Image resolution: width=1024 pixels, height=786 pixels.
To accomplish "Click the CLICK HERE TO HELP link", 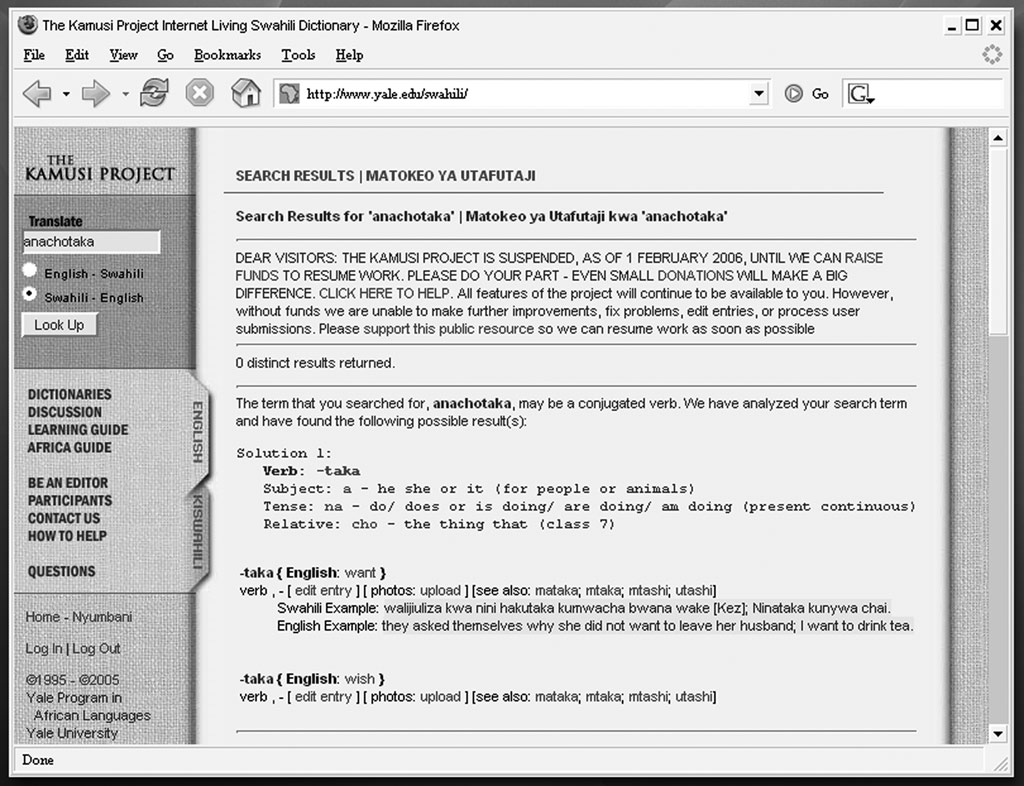I will tap(385, 293).
